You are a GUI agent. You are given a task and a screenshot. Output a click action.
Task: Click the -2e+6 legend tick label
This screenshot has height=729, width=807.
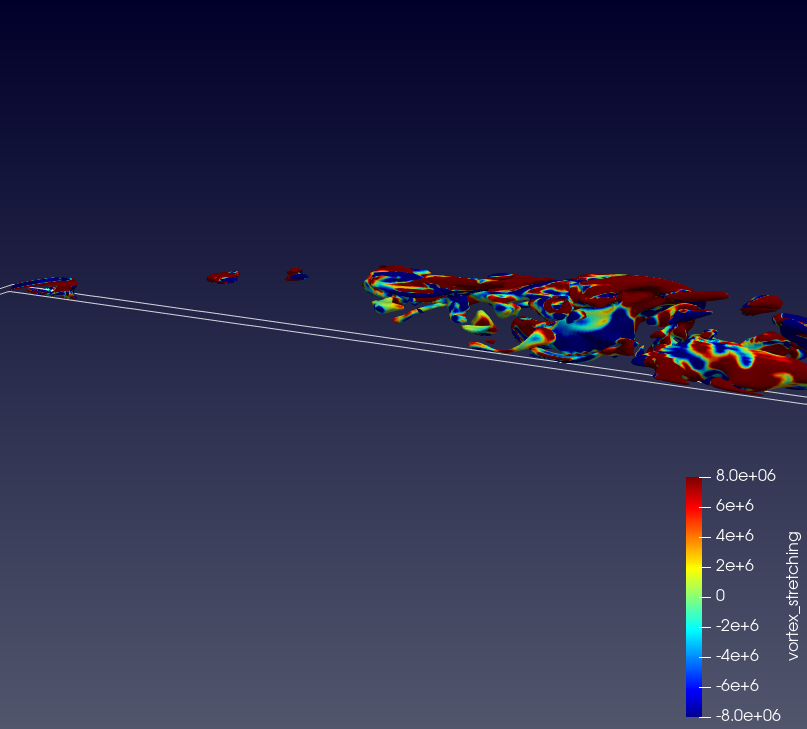736,626
